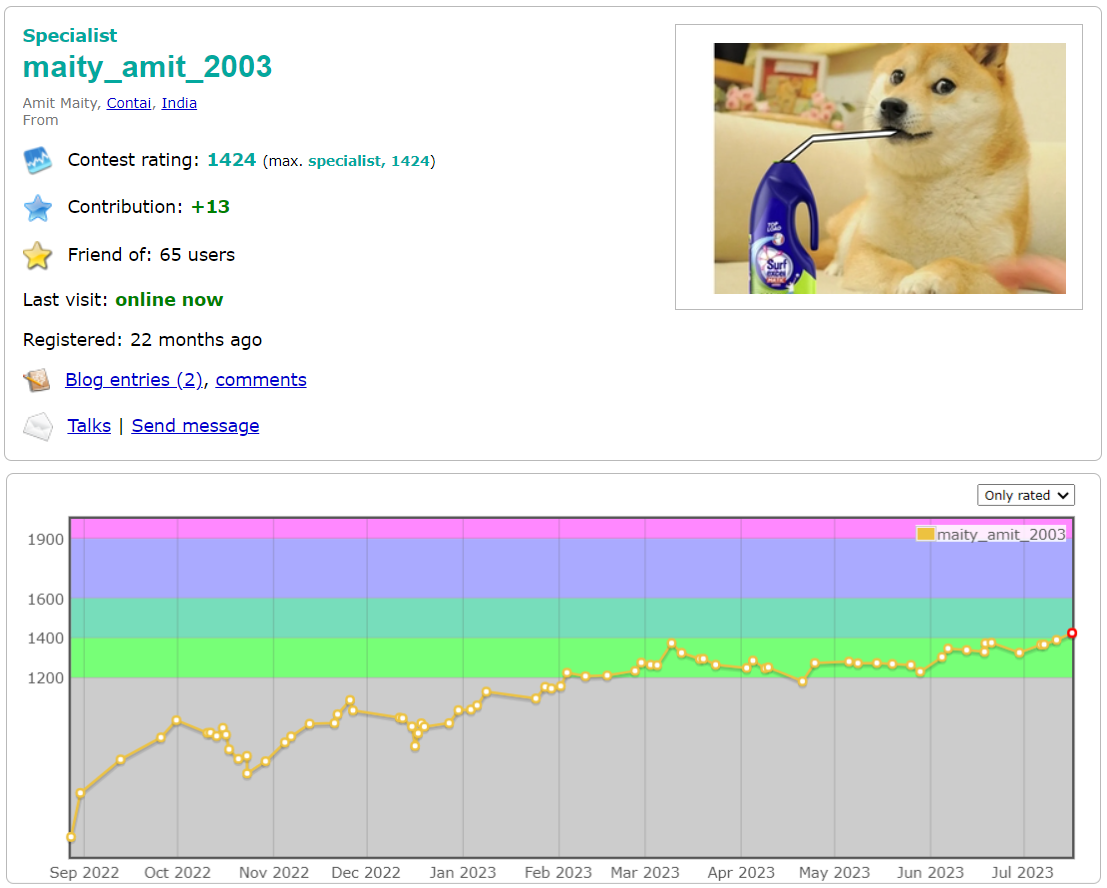Screen dimensions: 1107x888
Task: Click the envelope icon next to Talks
Action: click(x=37, y=426)
